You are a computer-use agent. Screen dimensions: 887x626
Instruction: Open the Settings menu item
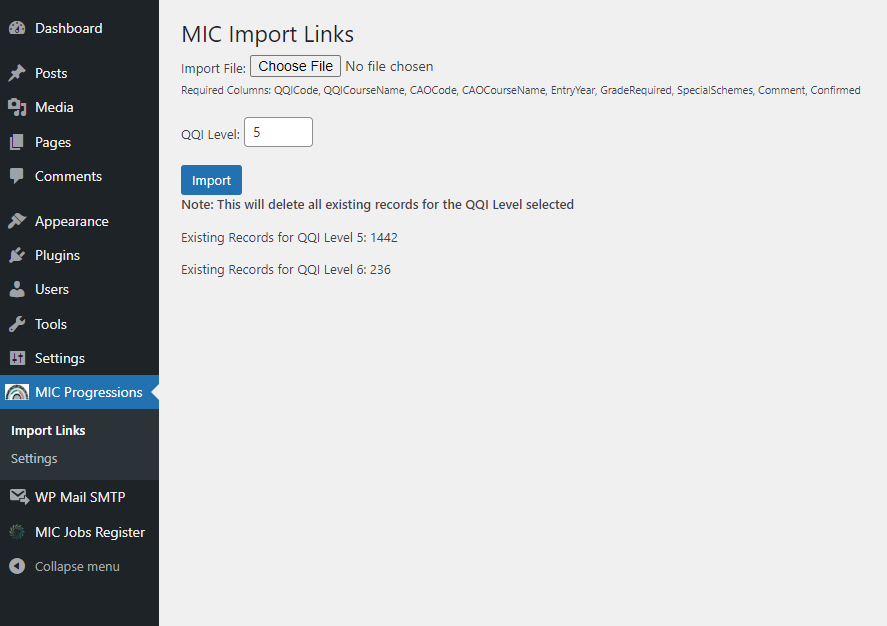(60, 358)
